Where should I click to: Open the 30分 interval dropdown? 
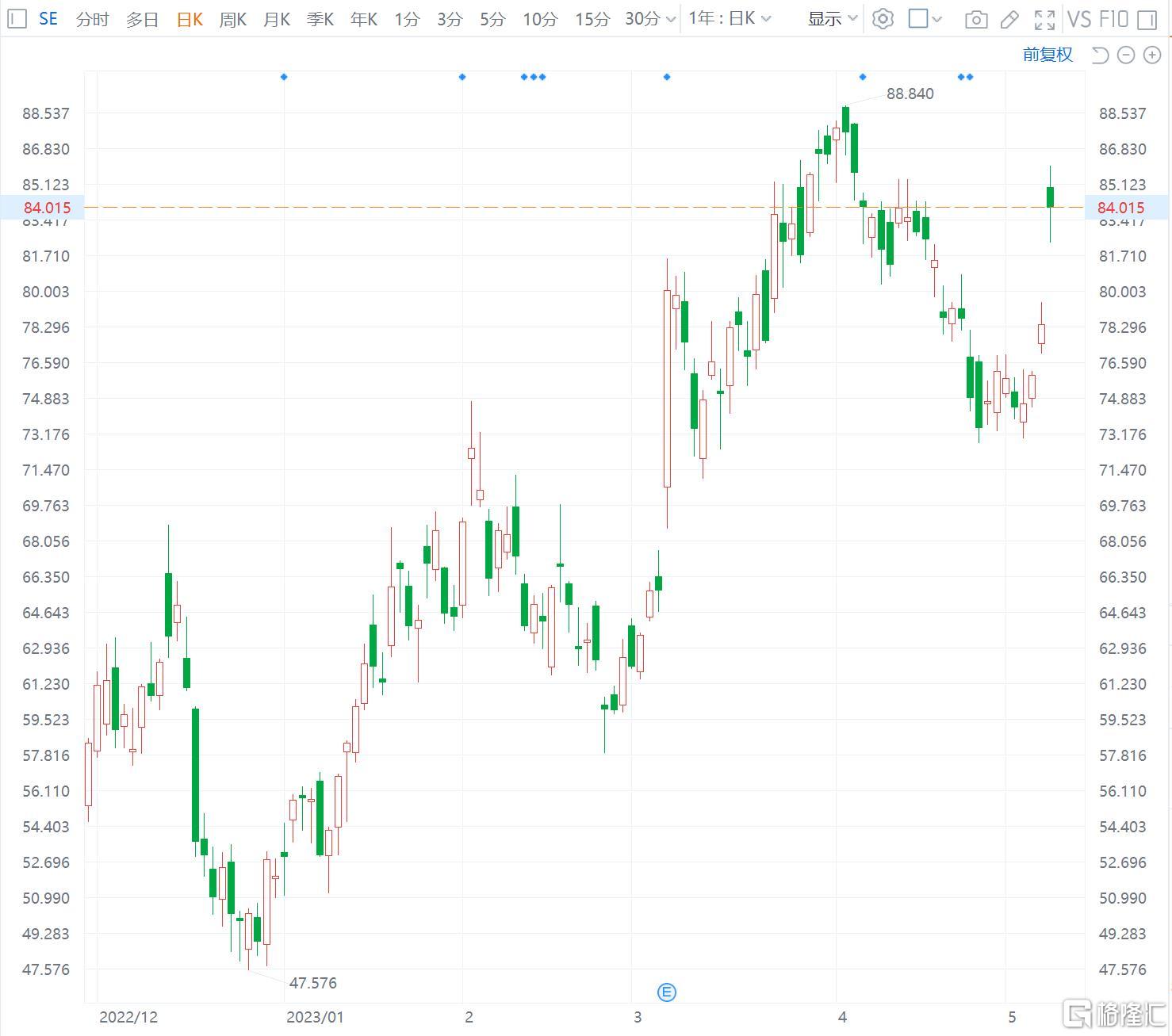click(650, 18)
